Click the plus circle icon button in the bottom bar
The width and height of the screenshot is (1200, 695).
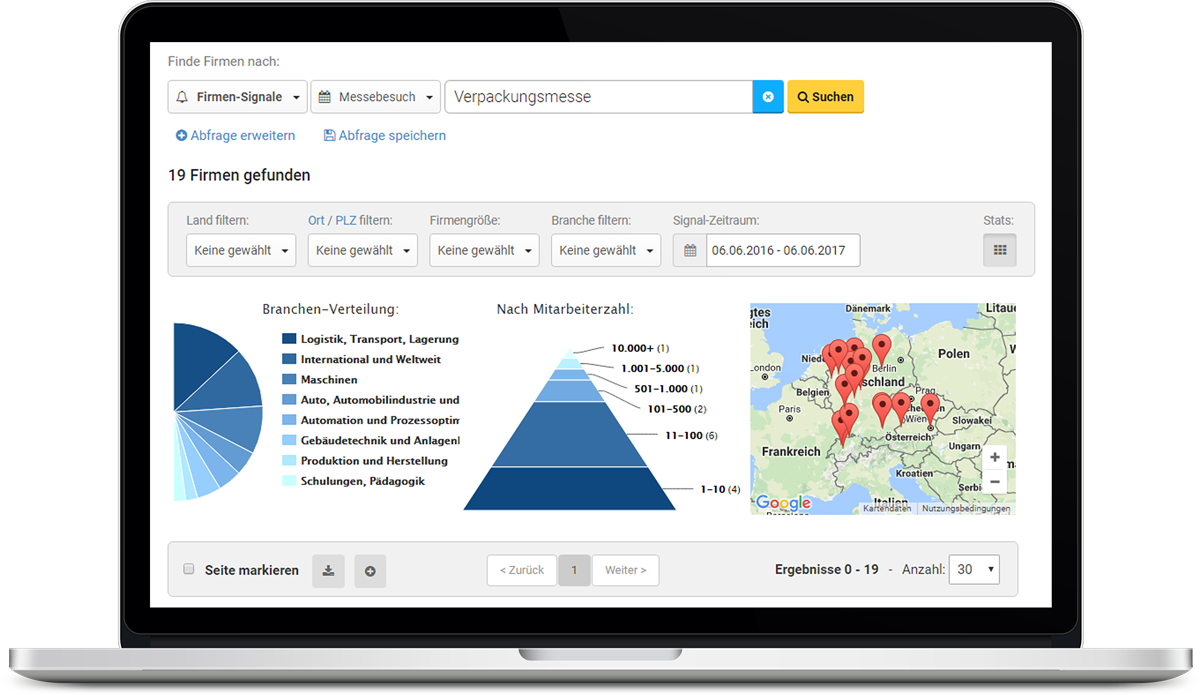(x=370, y=570)
